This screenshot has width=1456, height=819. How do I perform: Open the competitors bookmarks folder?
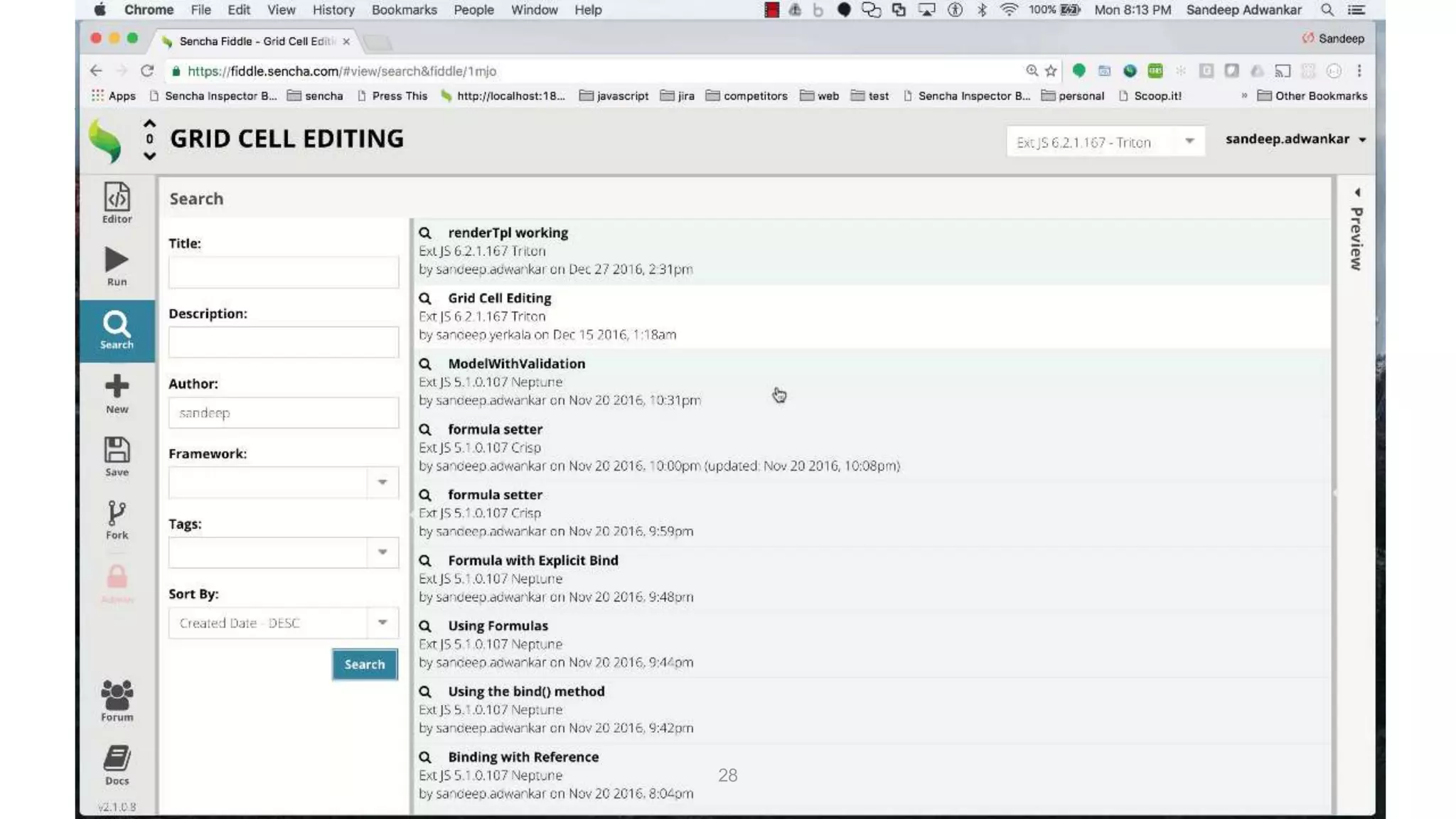pyautogui.click(x=746, y=96)
